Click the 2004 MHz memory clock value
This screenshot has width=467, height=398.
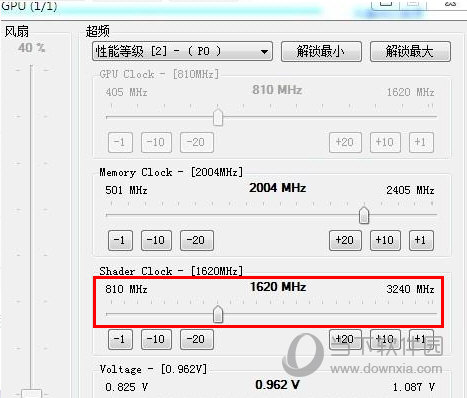(277, 188)
